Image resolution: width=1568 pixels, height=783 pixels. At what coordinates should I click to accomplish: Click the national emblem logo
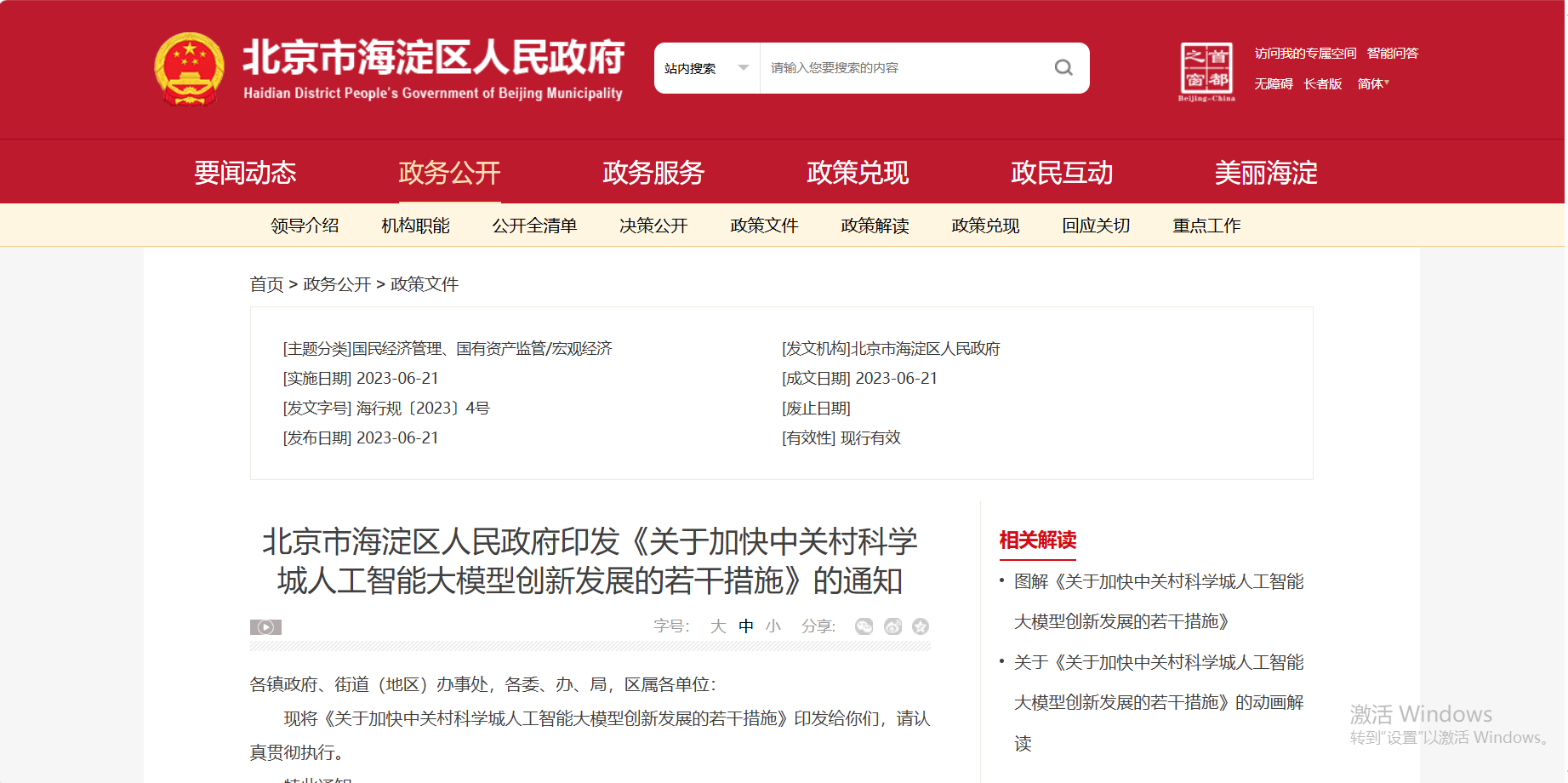pyautogui.click(x=189, y=69)
